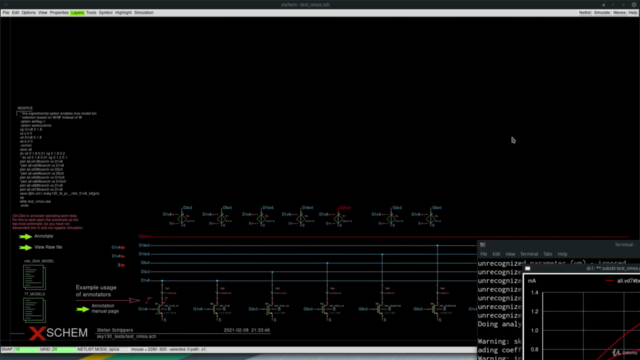Click the plot window title-bar icon

click(527, 269)
